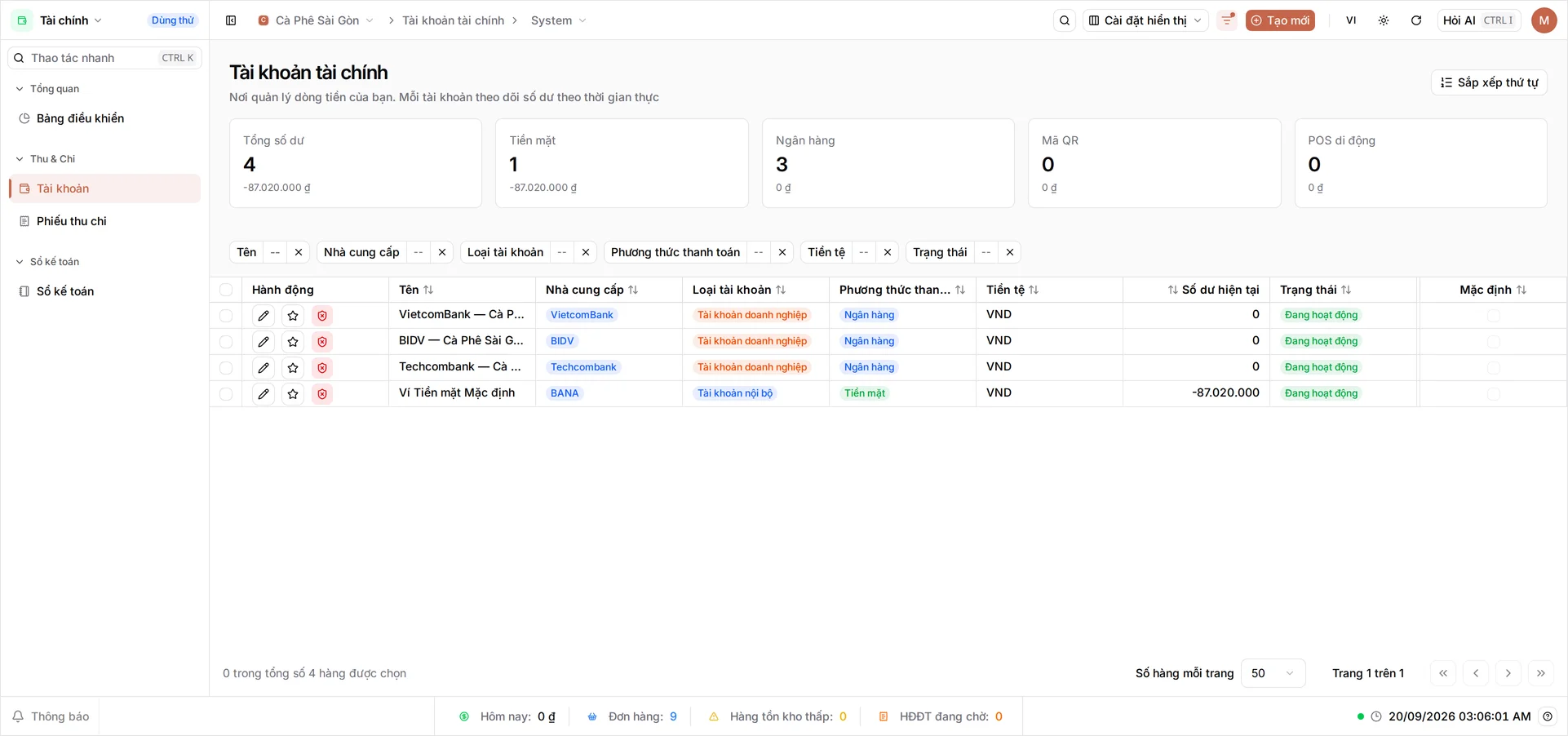Toggle the default checkbox for VietcomBank row
Screen dimensions: 1568x736
(1493, 316)
